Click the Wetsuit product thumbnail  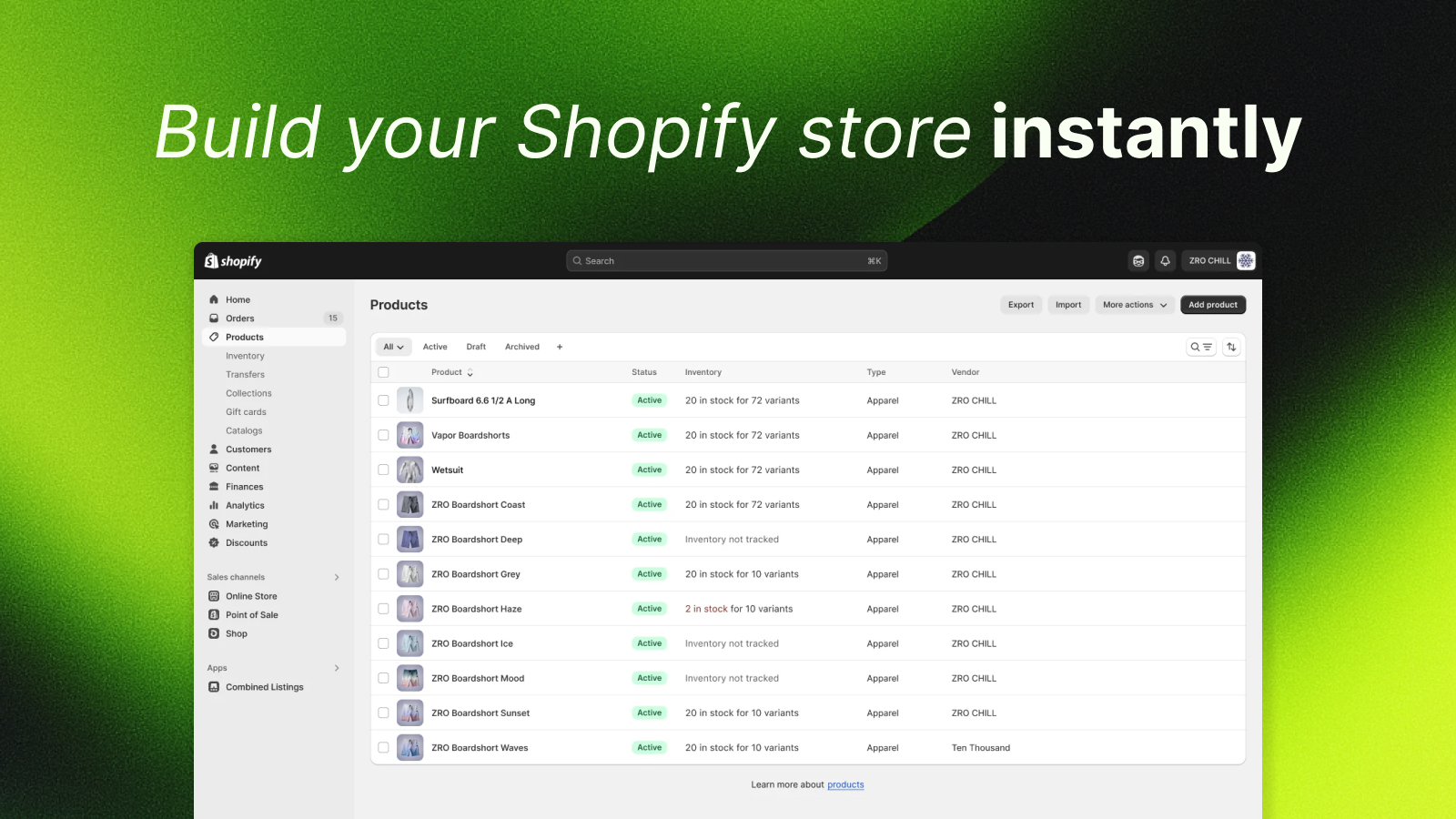[410, 470]
